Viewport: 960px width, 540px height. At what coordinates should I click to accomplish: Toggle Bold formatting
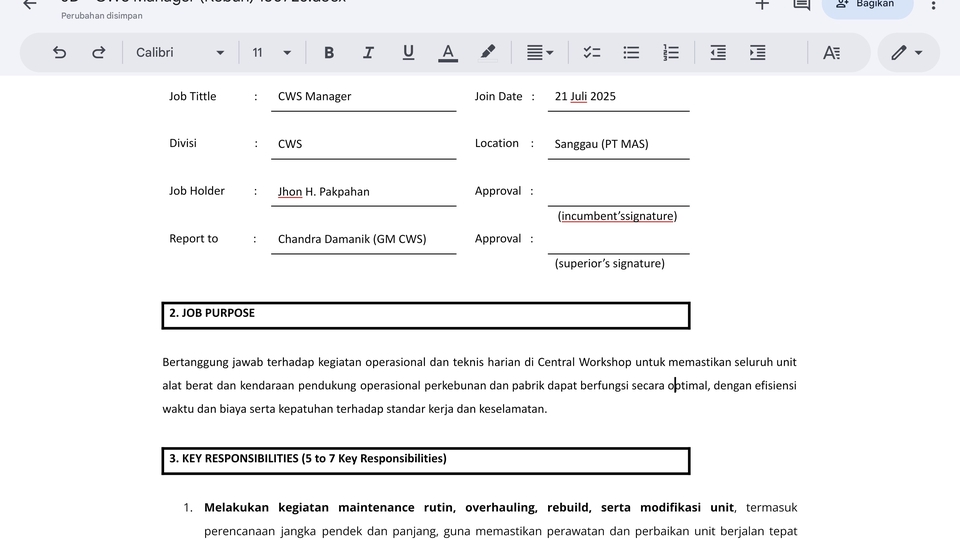tap(329, 53)
